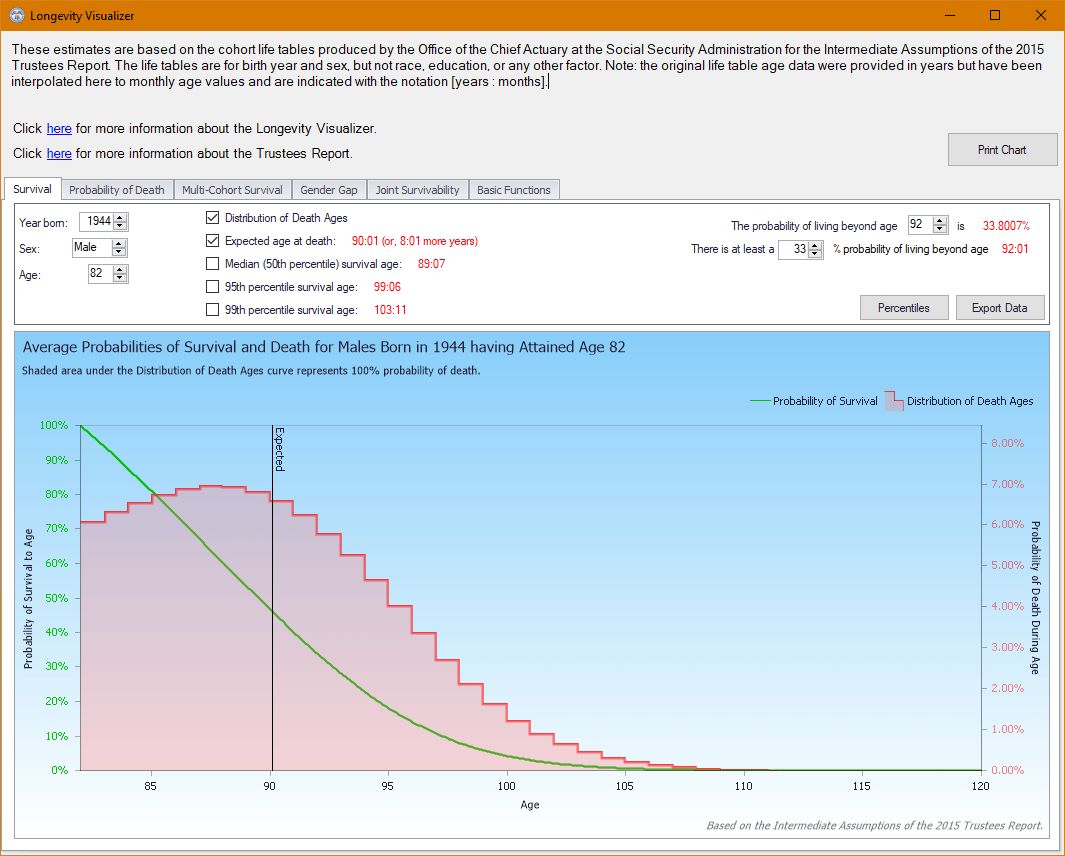The width and height of the screenshot is (1065, 856).
Task: Increase Year born using the up arrow
Action: pyautogui.click(x=120, y=217)
